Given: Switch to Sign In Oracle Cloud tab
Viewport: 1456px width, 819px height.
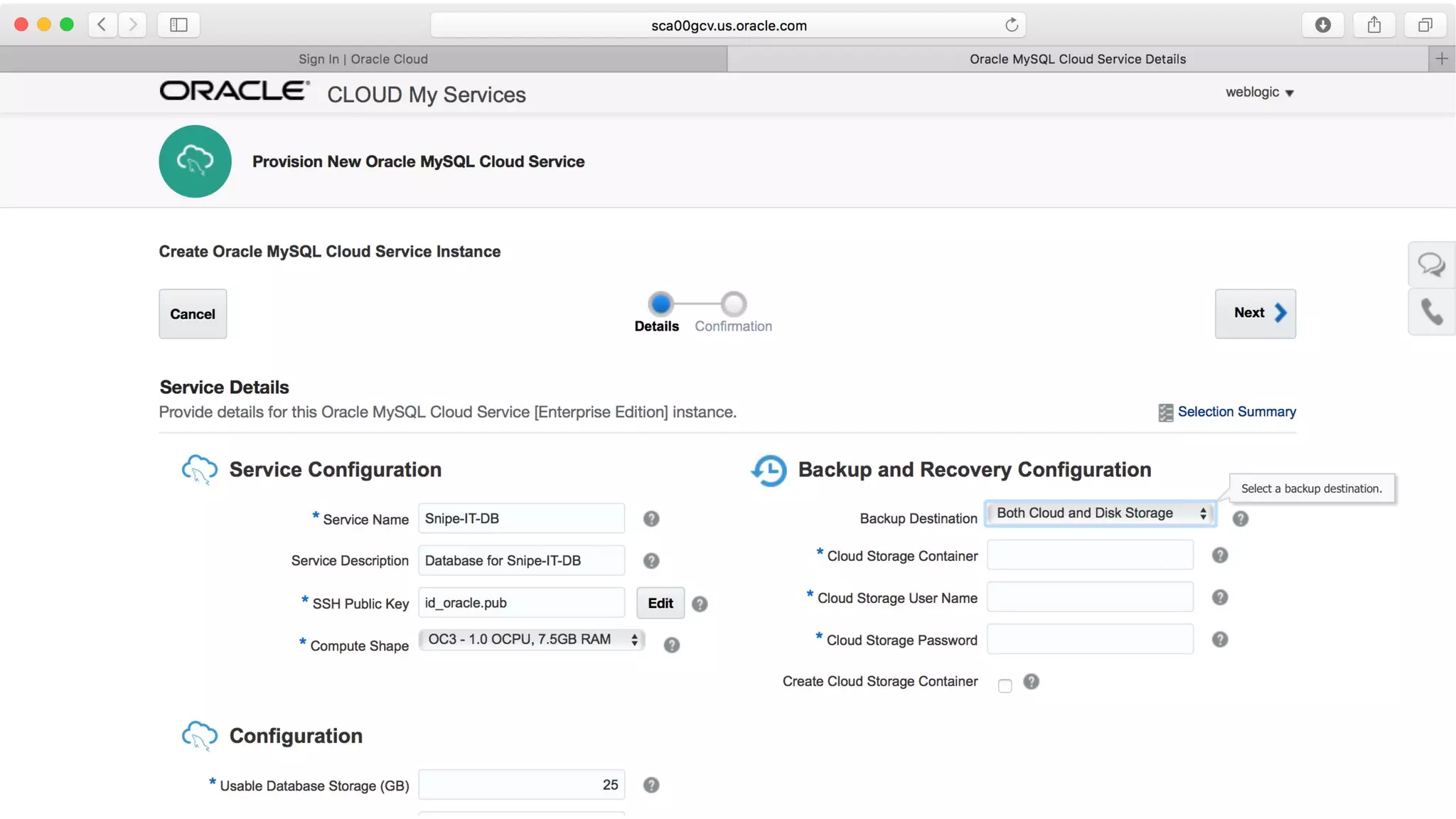Looking at the screenshot, I should (x=363, y=59).
